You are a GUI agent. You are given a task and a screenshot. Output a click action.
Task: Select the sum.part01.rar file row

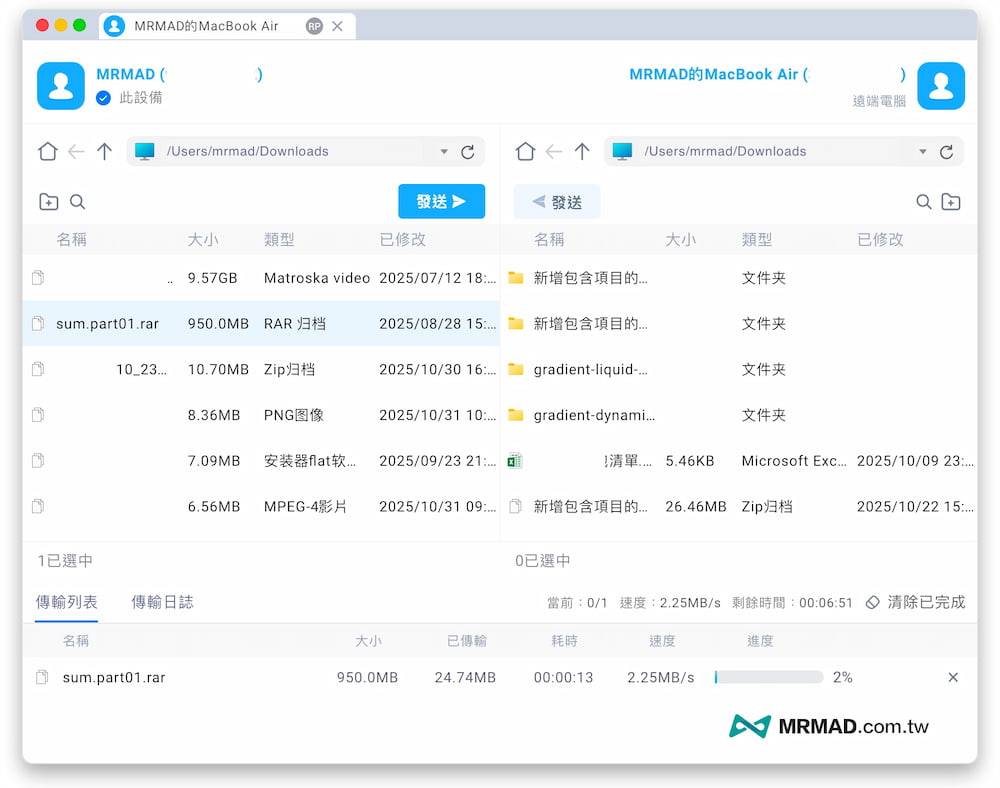click(200, 323)
